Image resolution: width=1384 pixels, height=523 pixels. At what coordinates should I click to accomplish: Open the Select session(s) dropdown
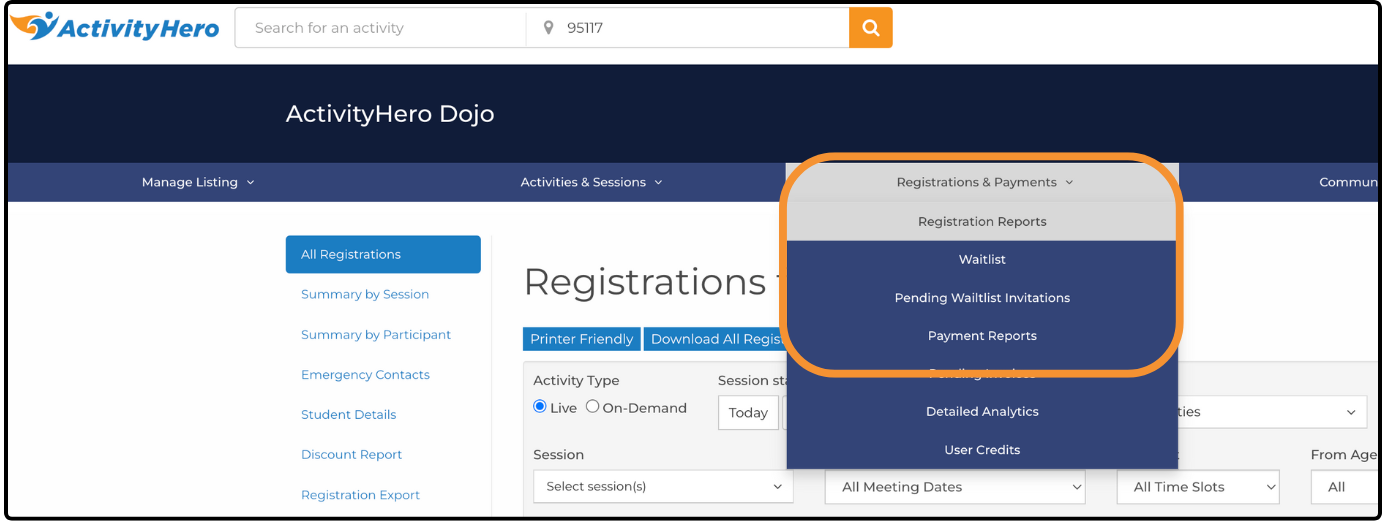pyautogui.click(x=663, y=487)
